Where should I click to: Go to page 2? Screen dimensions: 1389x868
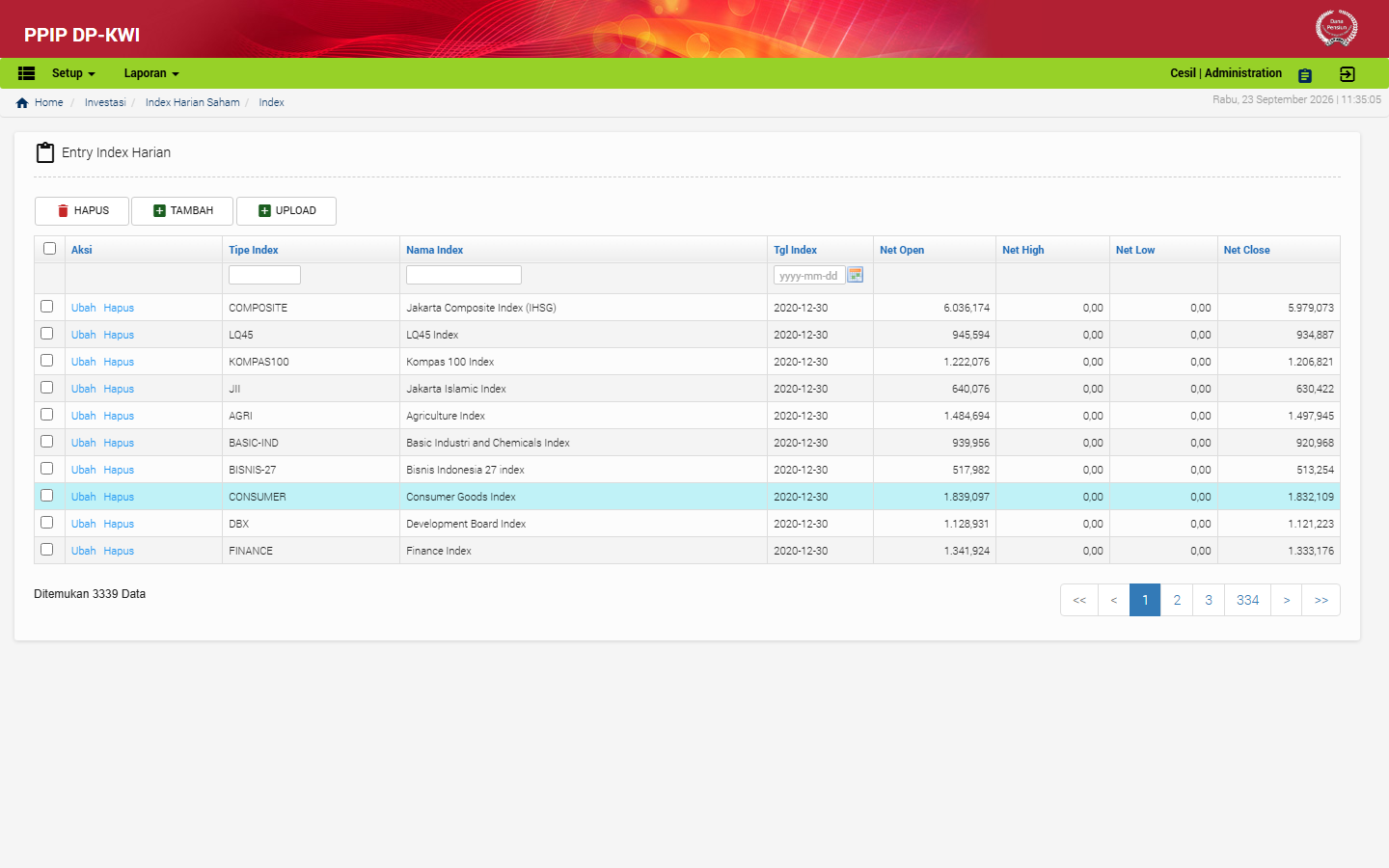[1177, 600]
